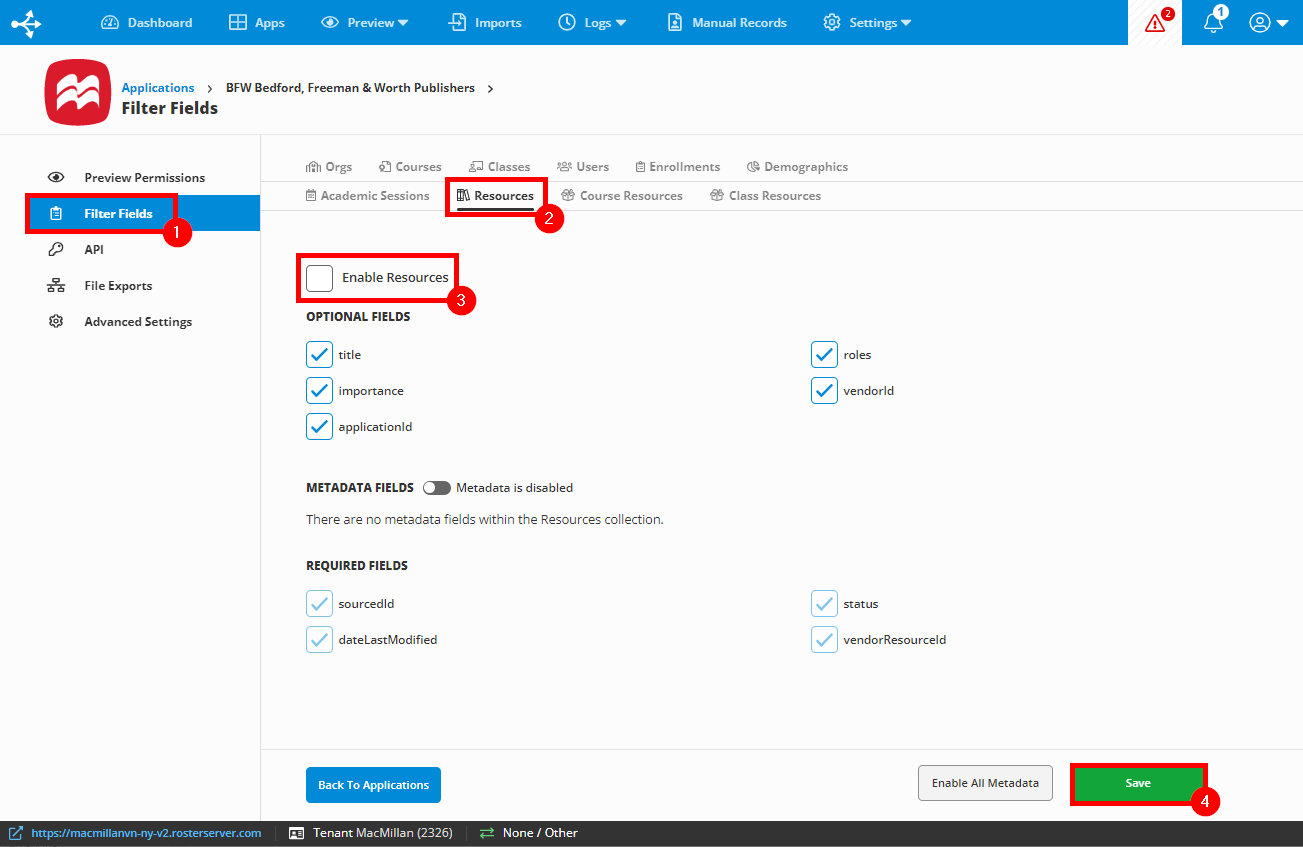Switch to the Demographics tab

pyautogui.click(x=797, y=166)
